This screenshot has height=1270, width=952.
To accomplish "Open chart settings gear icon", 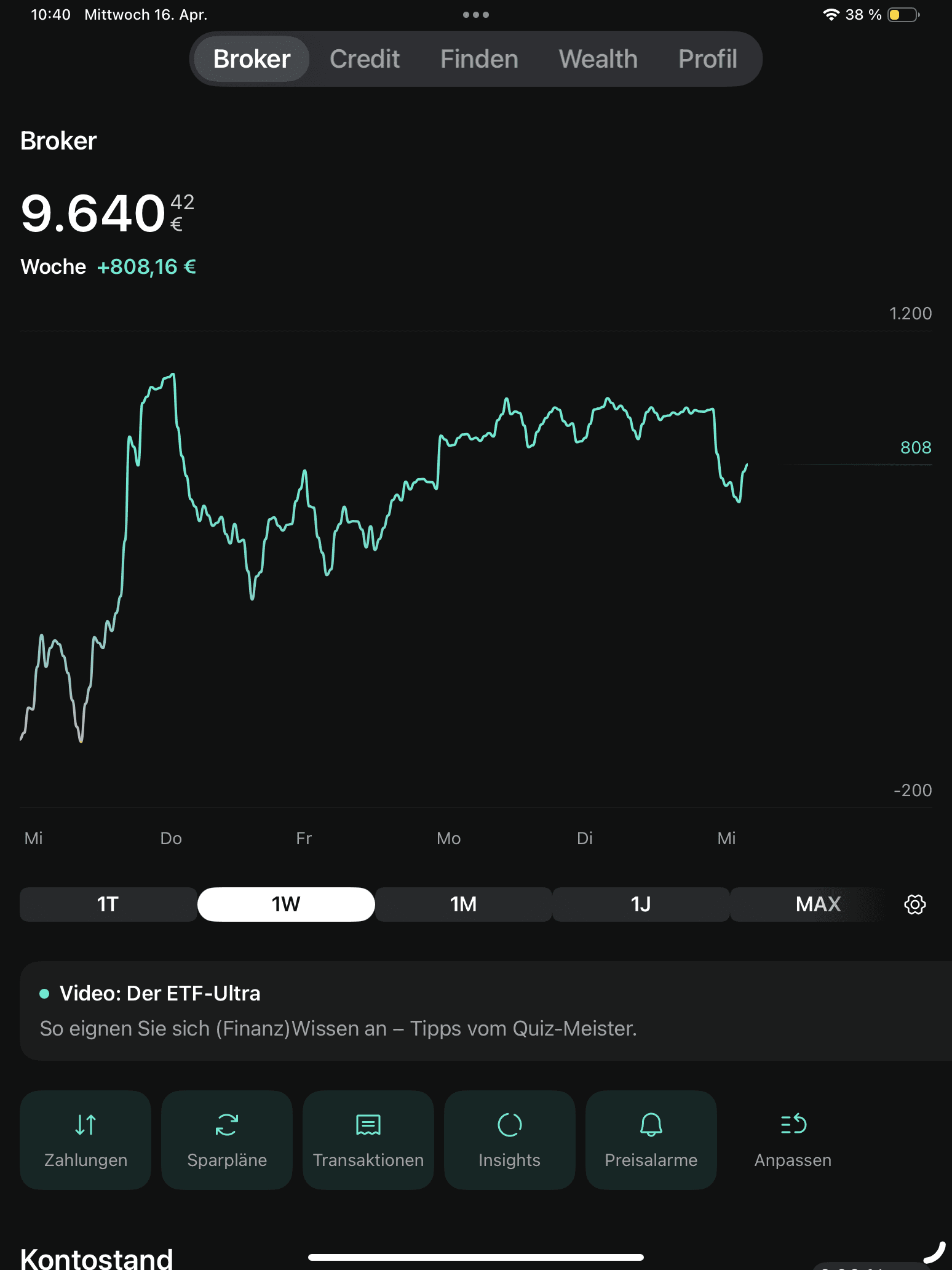I will [x=914, y=905].
